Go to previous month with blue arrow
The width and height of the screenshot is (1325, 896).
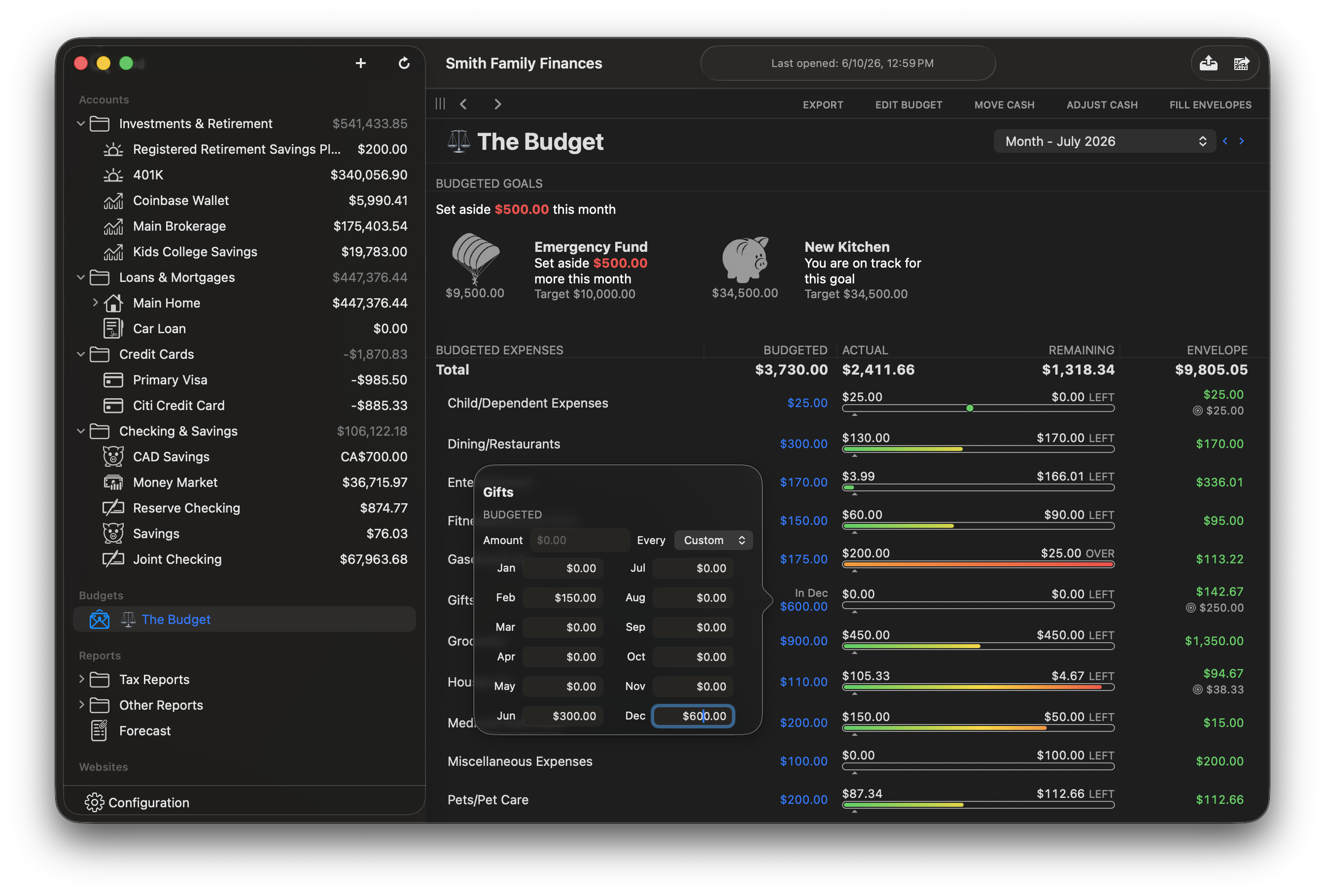coord(1224,141)
